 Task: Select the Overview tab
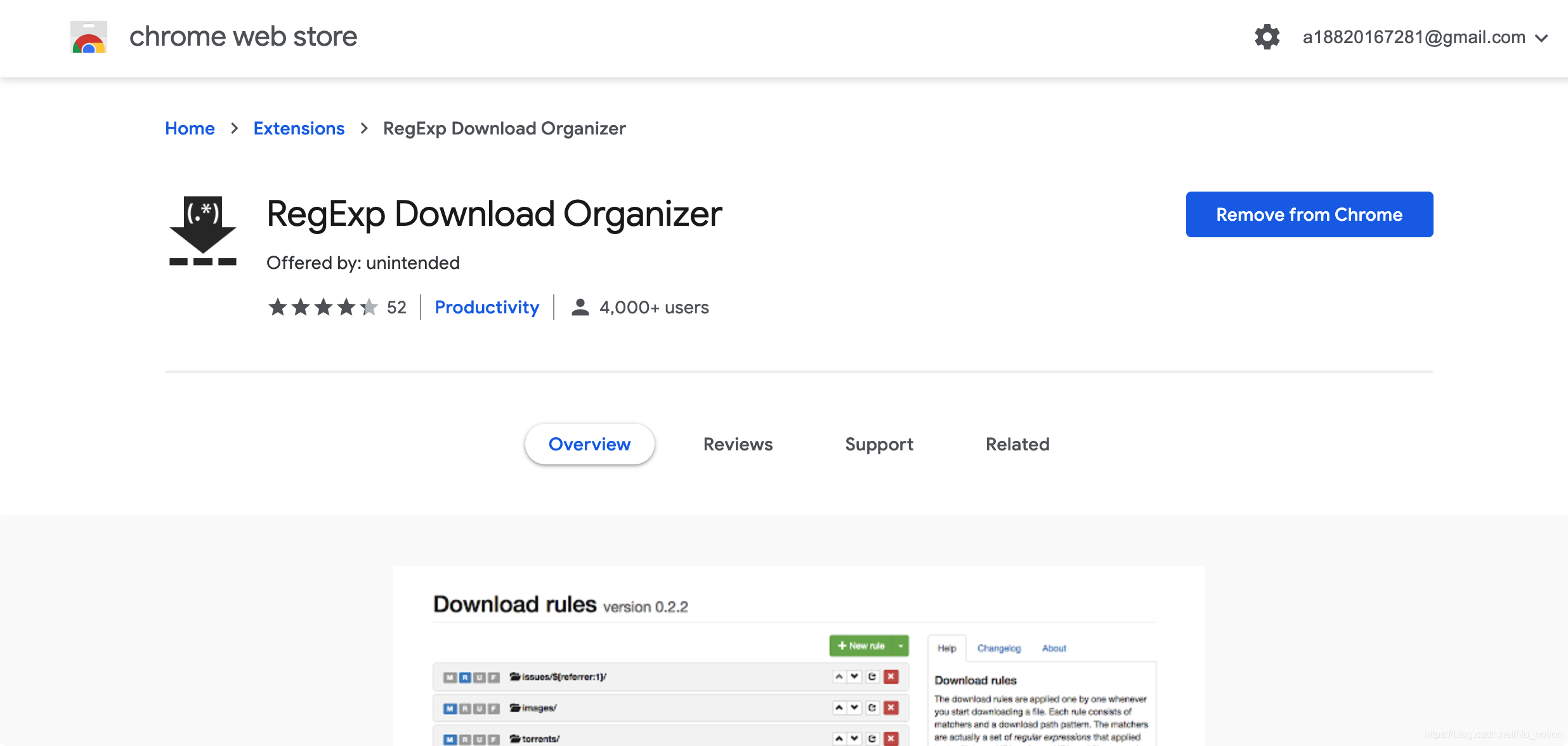[589, 444]
